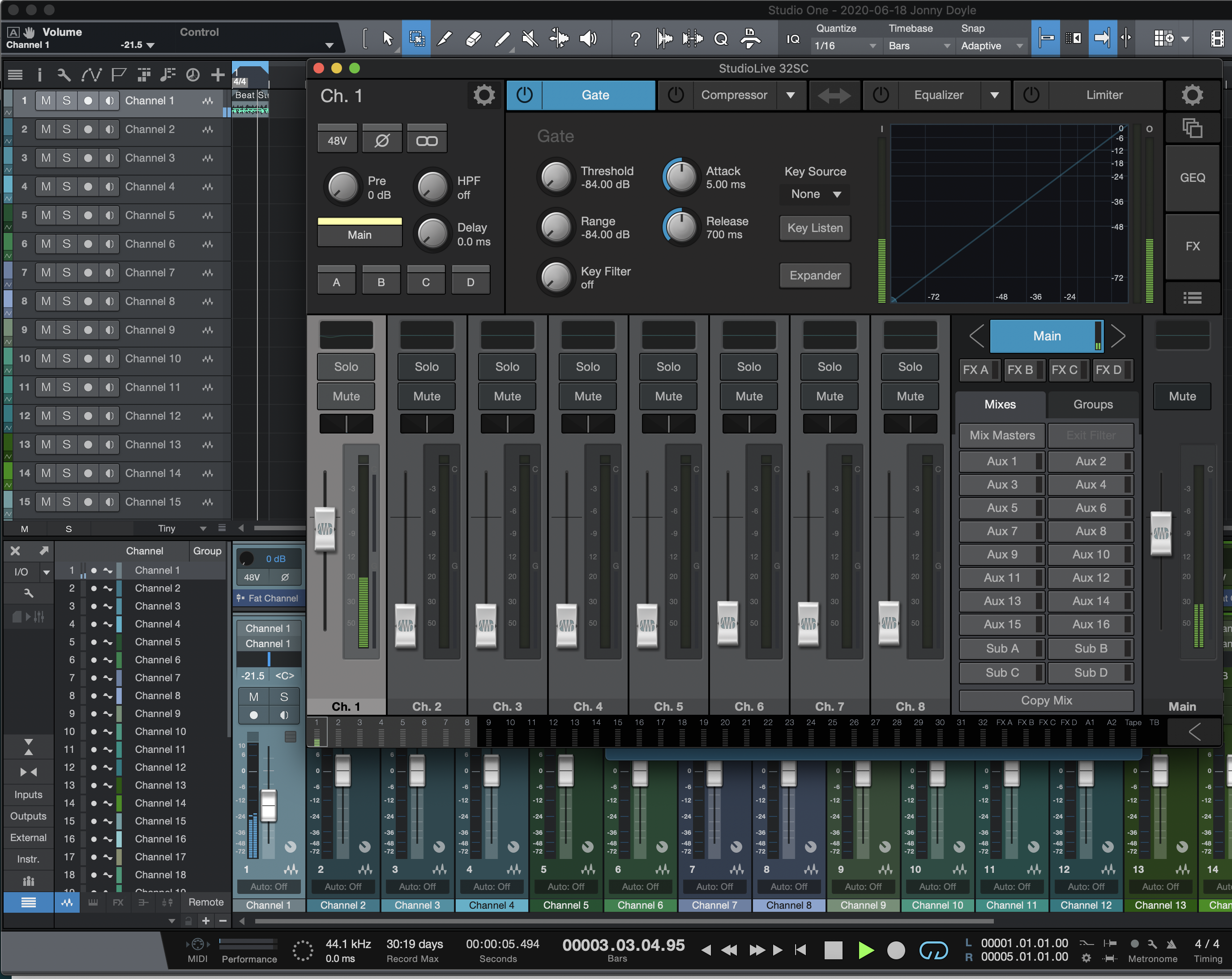This screenshot has width=1232, height=979.
Task: Click the Expander button
Action: tap(815, 275)
